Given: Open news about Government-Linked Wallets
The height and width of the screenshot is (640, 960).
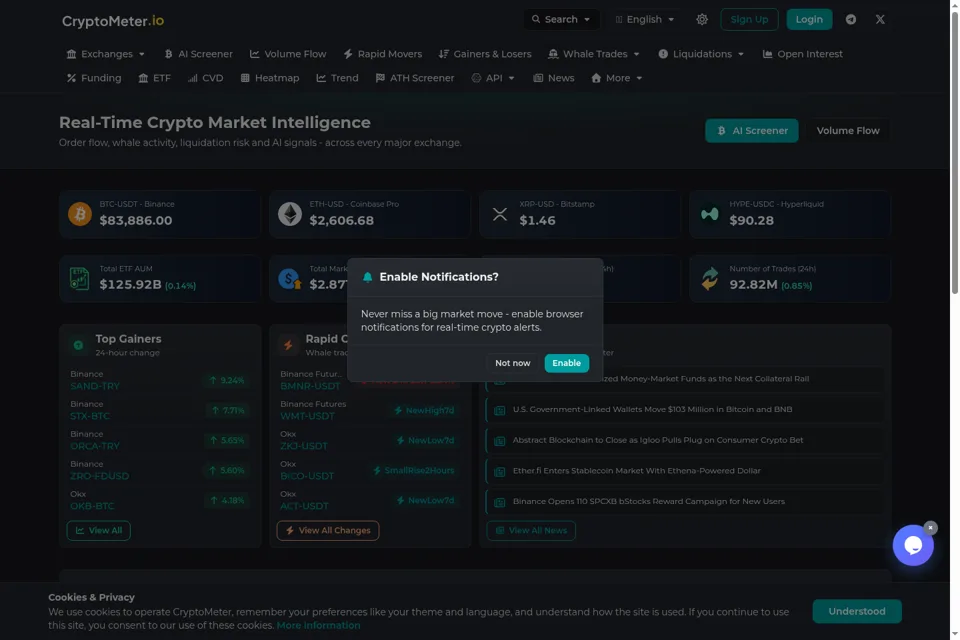Looking at the screenshot, I should coord(652,409).
